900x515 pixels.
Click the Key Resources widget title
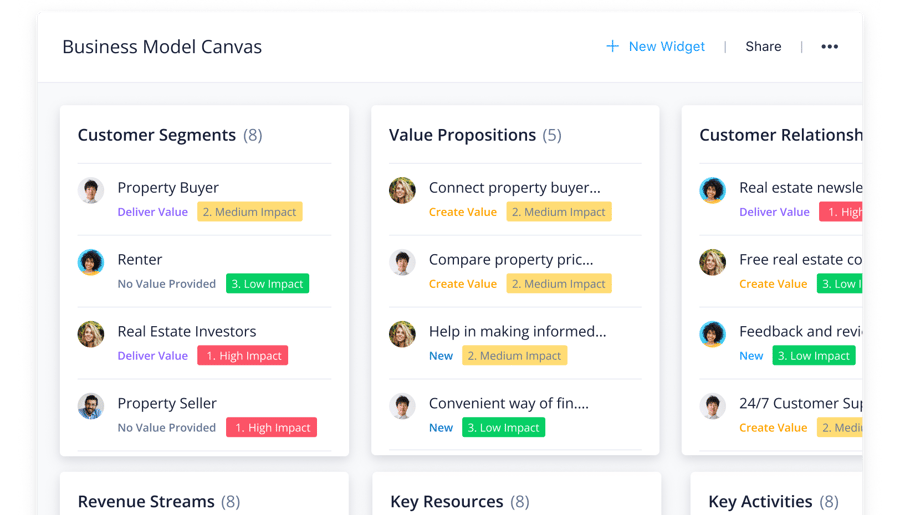pyautogui.click(x=447, y=501)
